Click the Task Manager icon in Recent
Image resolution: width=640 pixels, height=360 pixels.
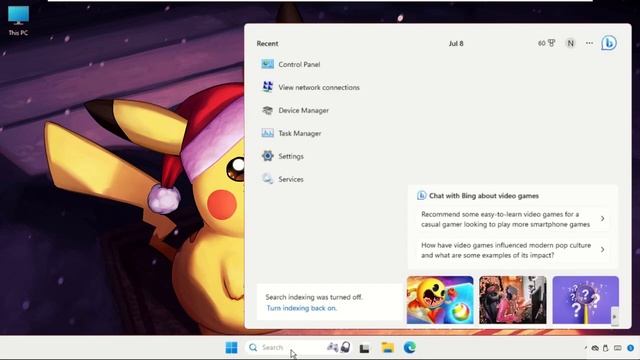click(x=268, y=133)
